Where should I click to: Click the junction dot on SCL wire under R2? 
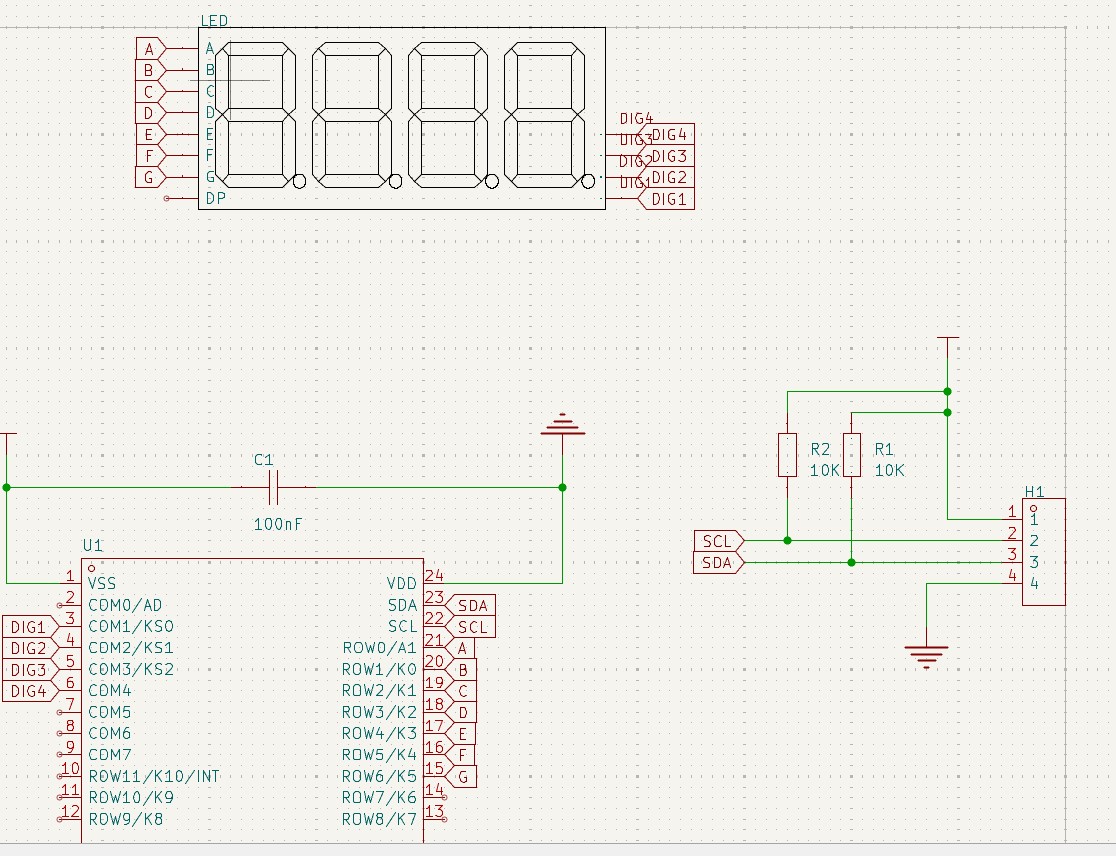788,540
